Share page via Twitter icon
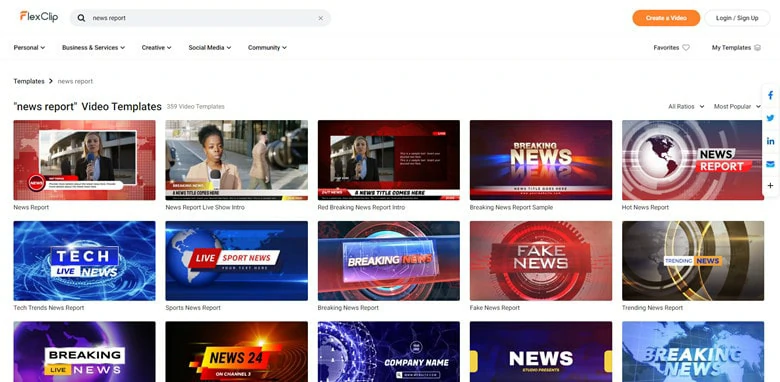This screenshot has width=780, height=382. [x=771, y=118]
